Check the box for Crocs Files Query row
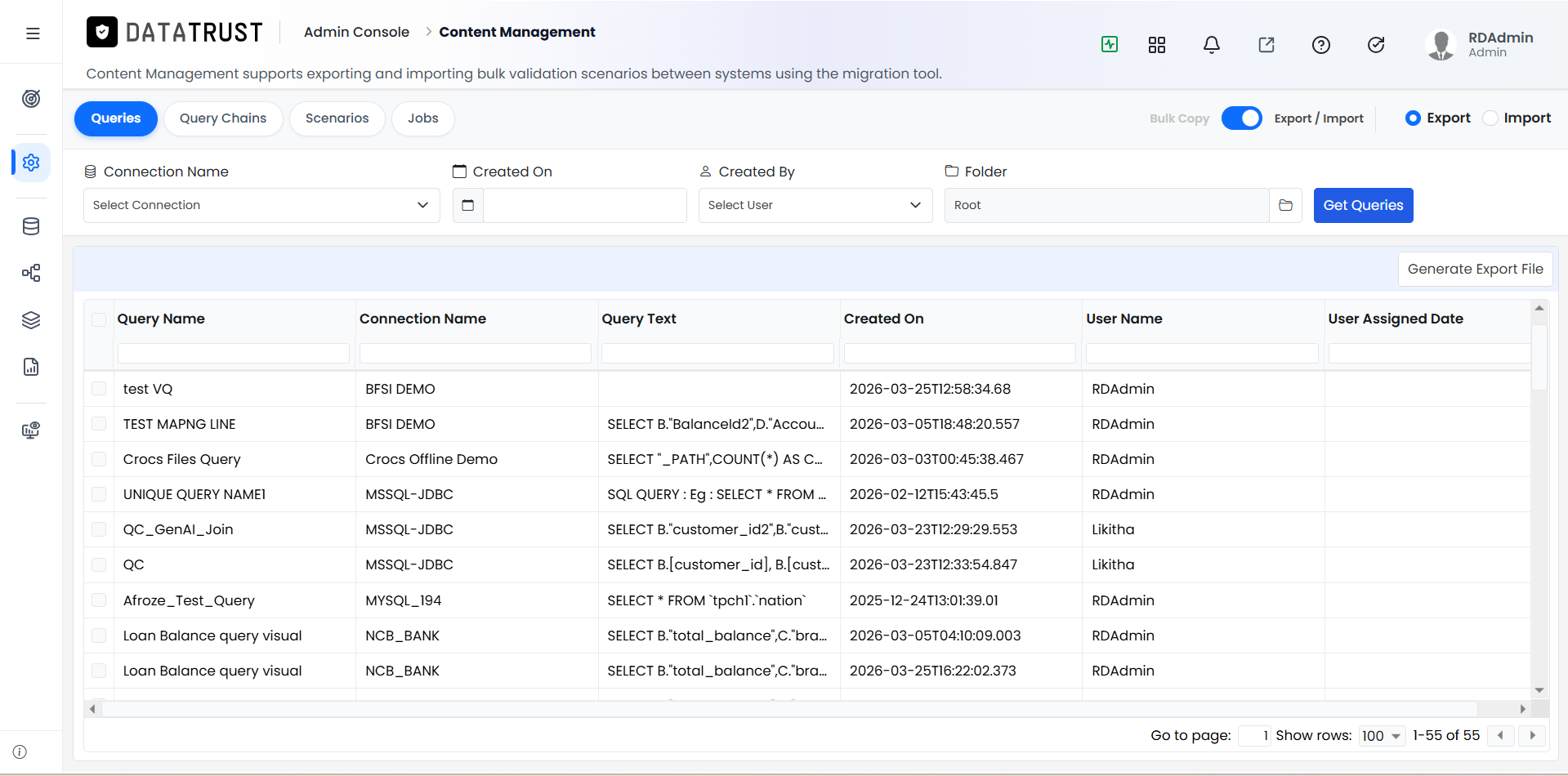This screenshot has width=1568, height=776. tap(99, 459)
